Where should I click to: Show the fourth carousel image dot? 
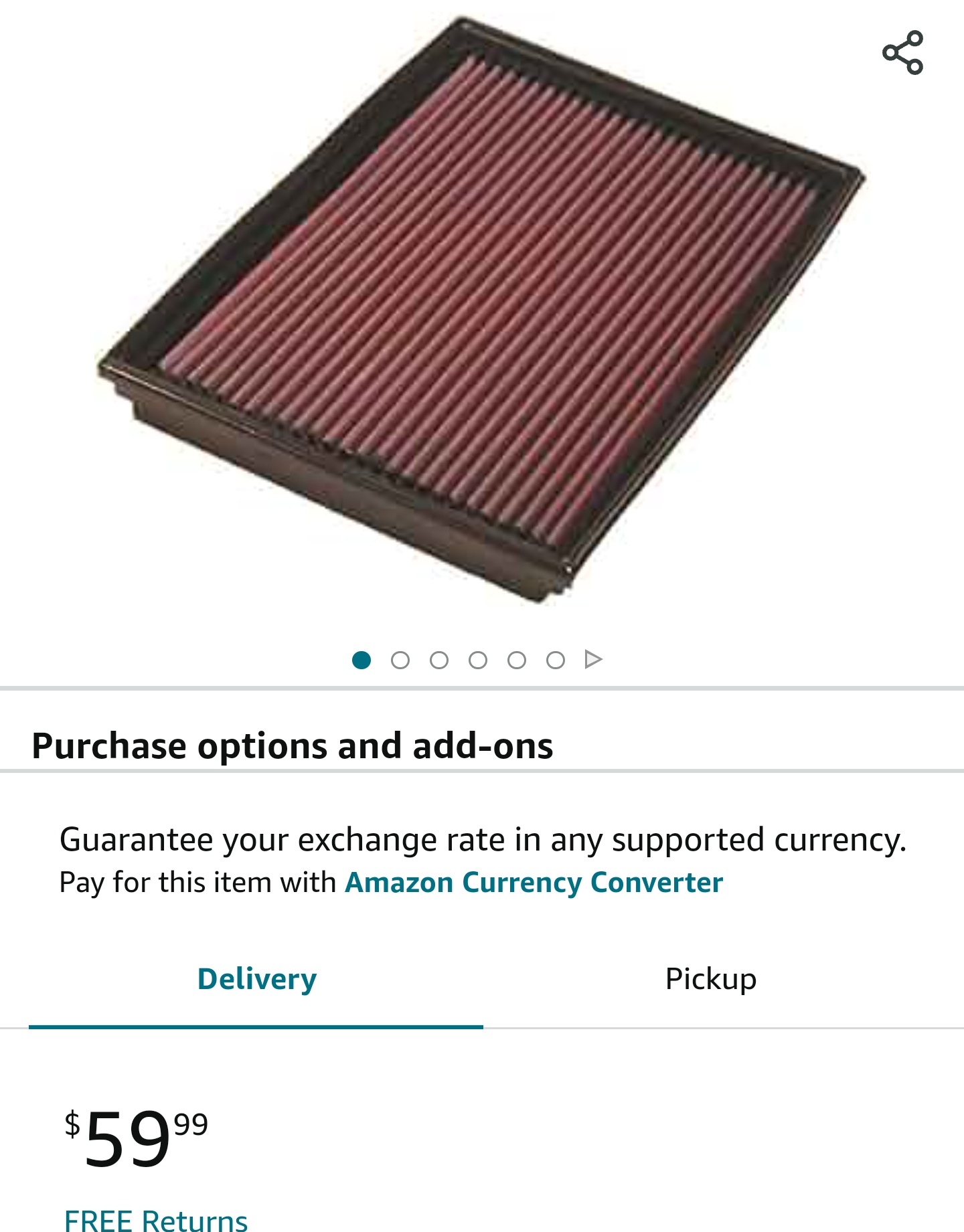[478, 661]
